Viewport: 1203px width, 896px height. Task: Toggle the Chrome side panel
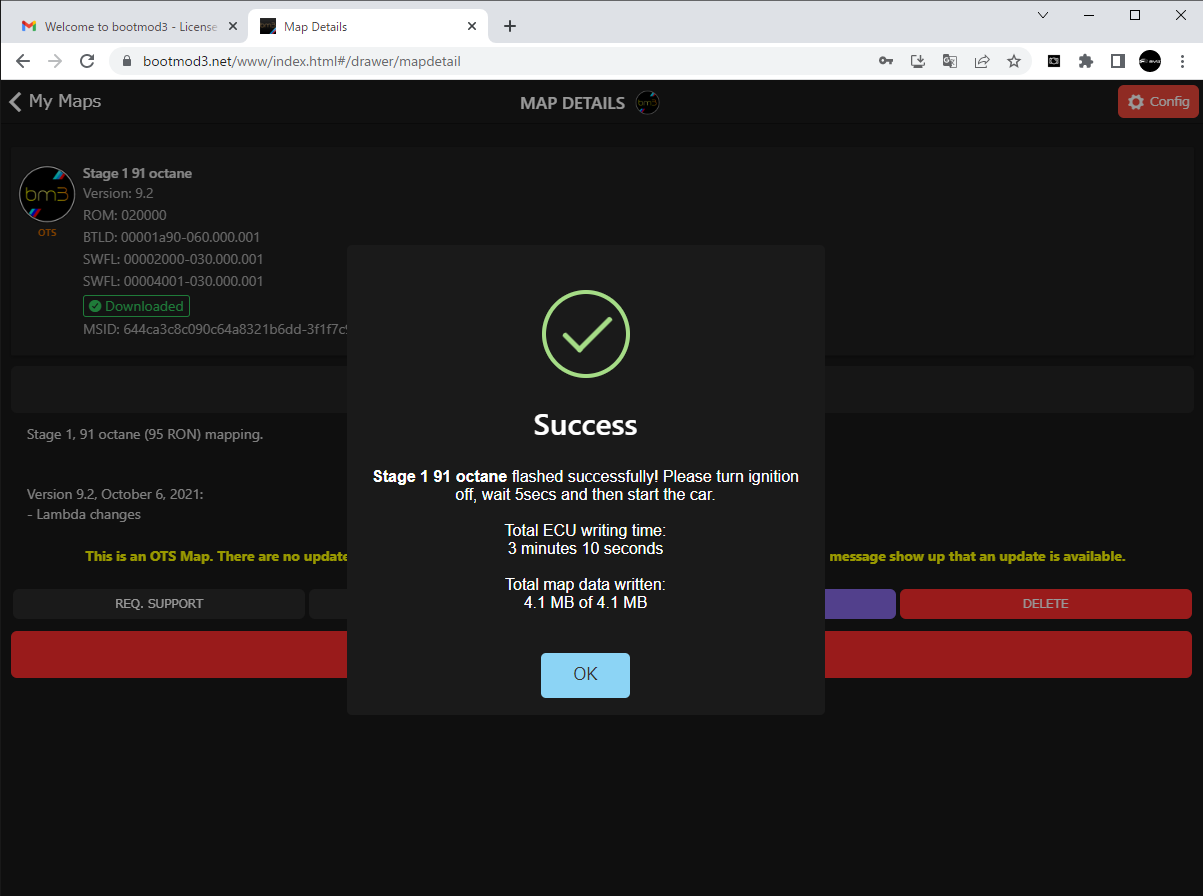pos(1118,61)
